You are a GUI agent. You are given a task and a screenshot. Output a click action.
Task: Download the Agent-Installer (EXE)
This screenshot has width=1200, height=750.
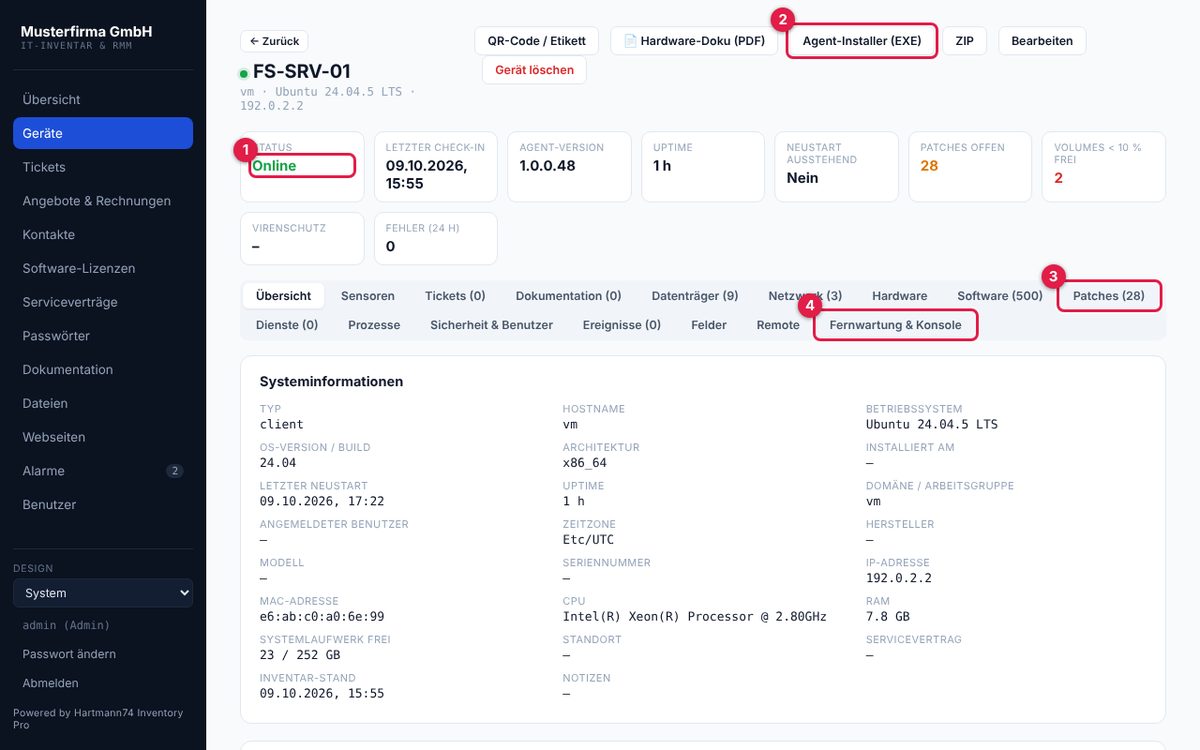[862, 41]
